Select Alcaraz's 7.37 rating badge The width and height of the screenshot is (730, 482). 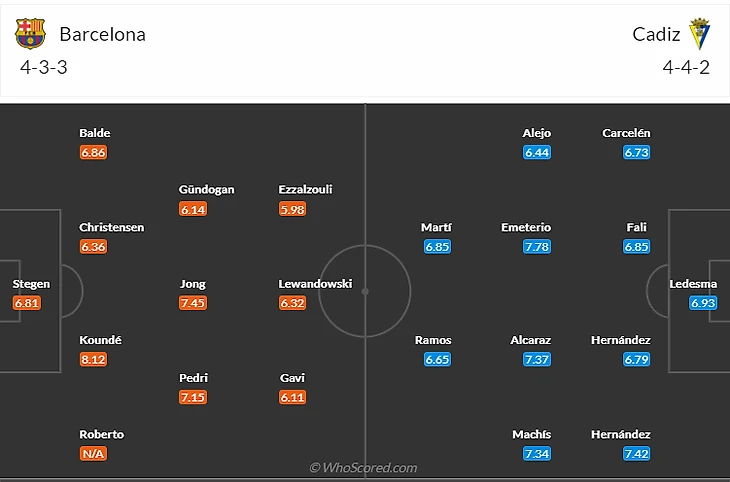[x=537, y=359]
